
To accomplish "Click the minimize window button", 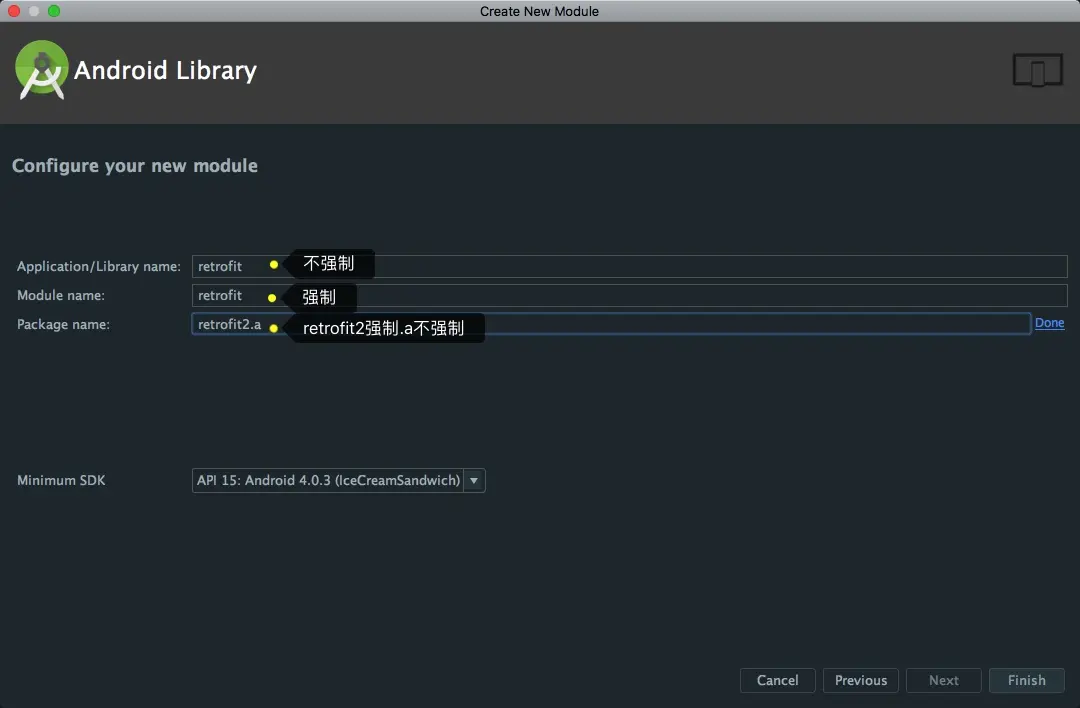I will point(34,11).
